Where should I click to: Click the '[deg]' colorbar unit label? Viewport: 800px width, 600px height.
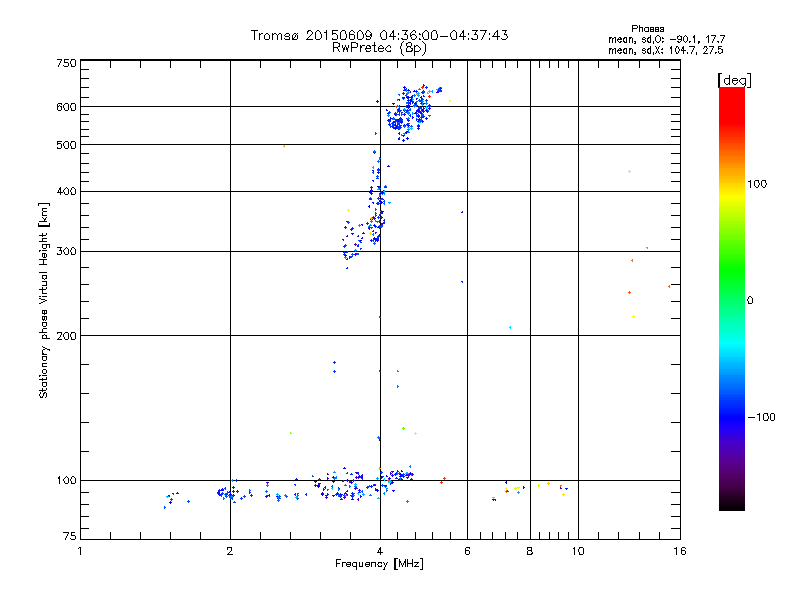coord(734,80)
